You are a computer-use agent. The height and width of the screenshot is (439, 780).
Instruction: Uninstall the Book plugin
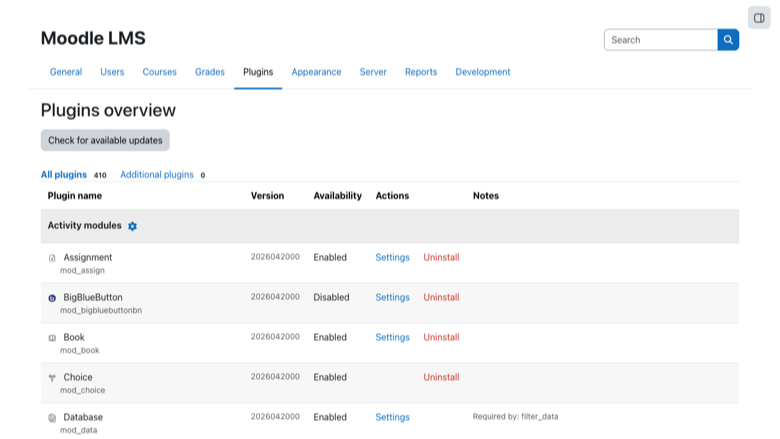click(x=441, y=337)
